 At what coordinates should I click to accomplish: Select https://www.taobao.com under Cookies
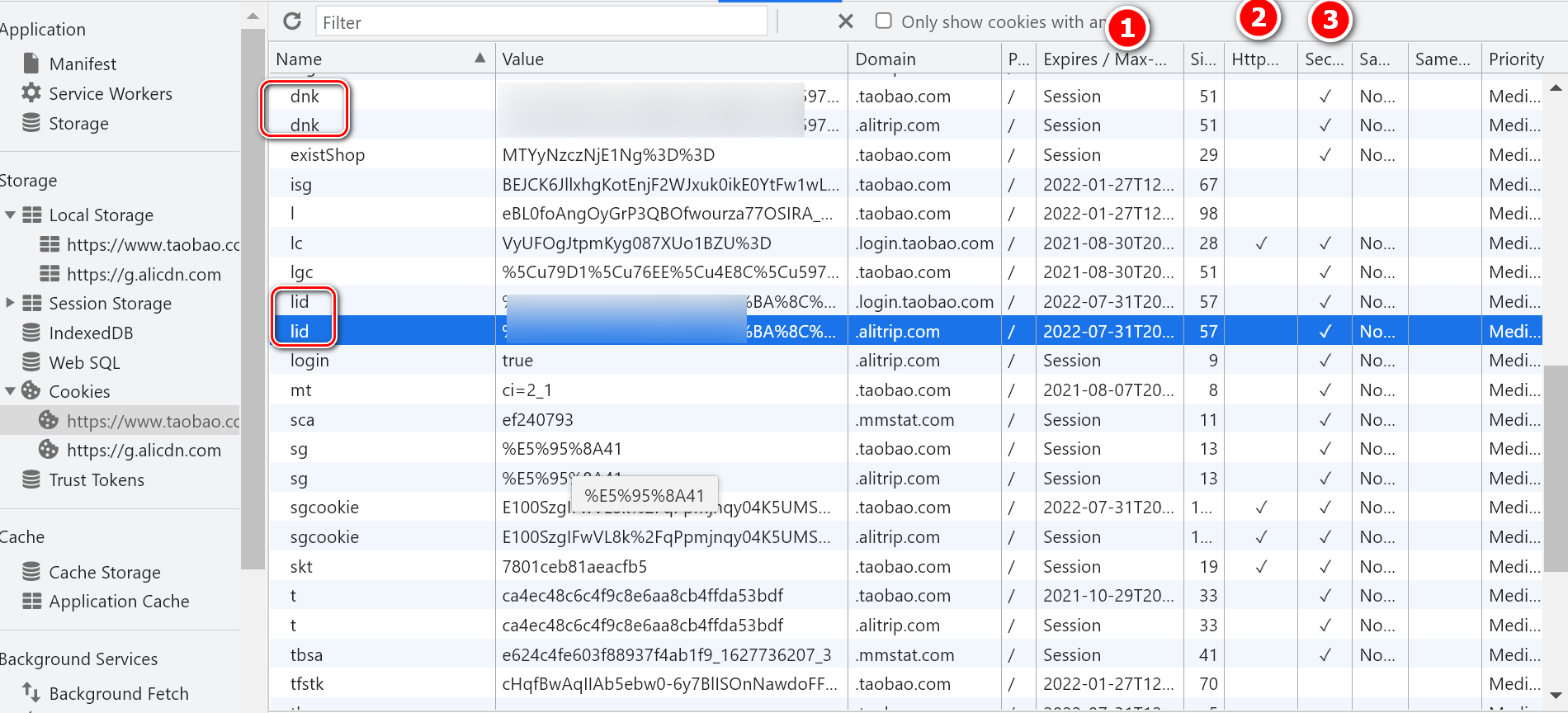[x=153, y=421]
